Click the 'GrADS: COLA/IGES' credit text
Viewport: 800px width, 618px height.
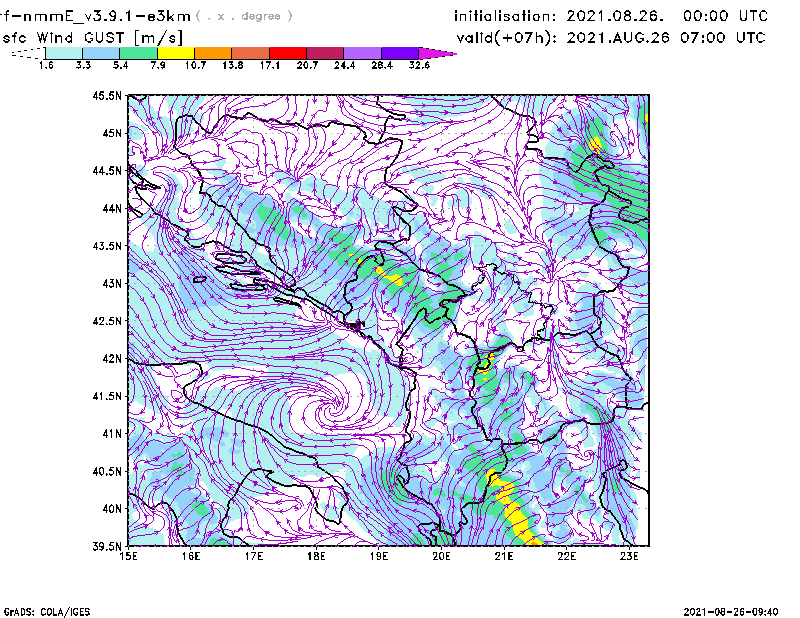pos(47,612)
